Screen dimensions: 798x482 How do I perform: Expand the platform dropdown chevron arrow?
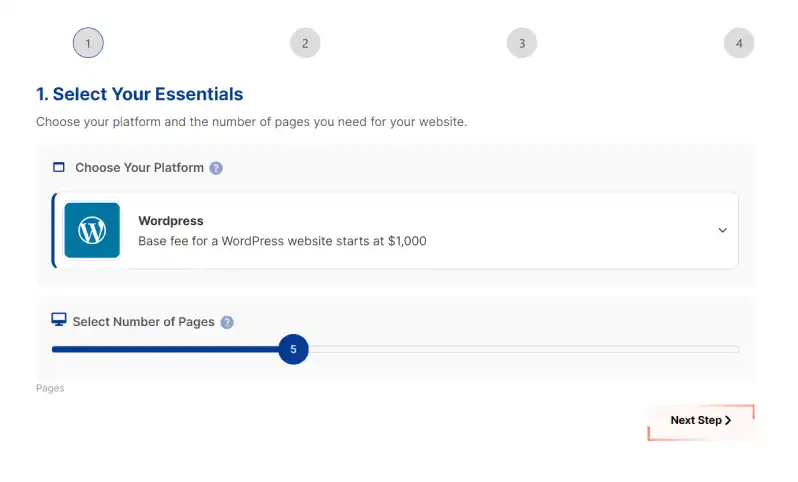click(722, 231)
